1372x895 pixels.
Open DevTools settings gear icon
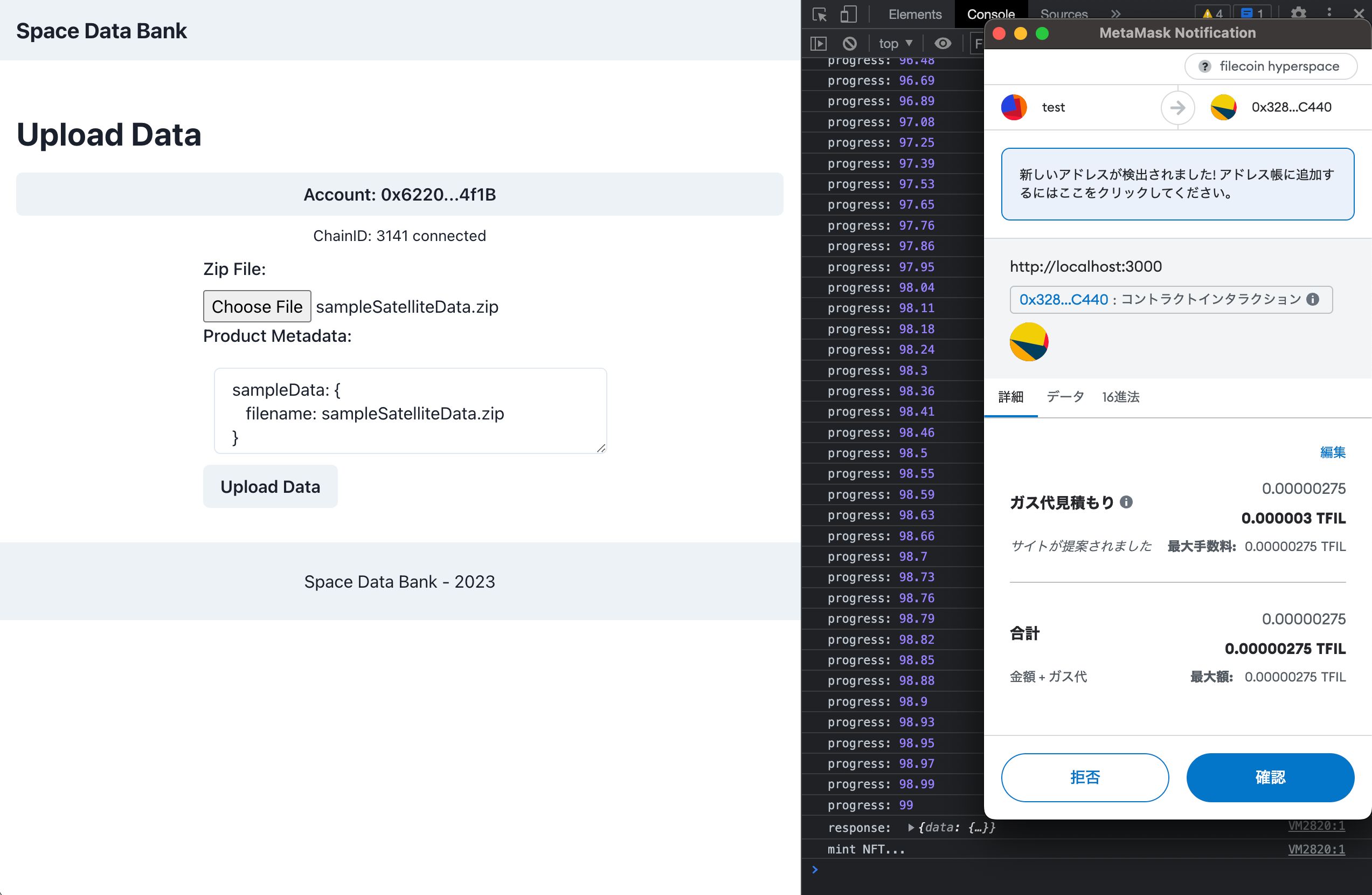1298,13
